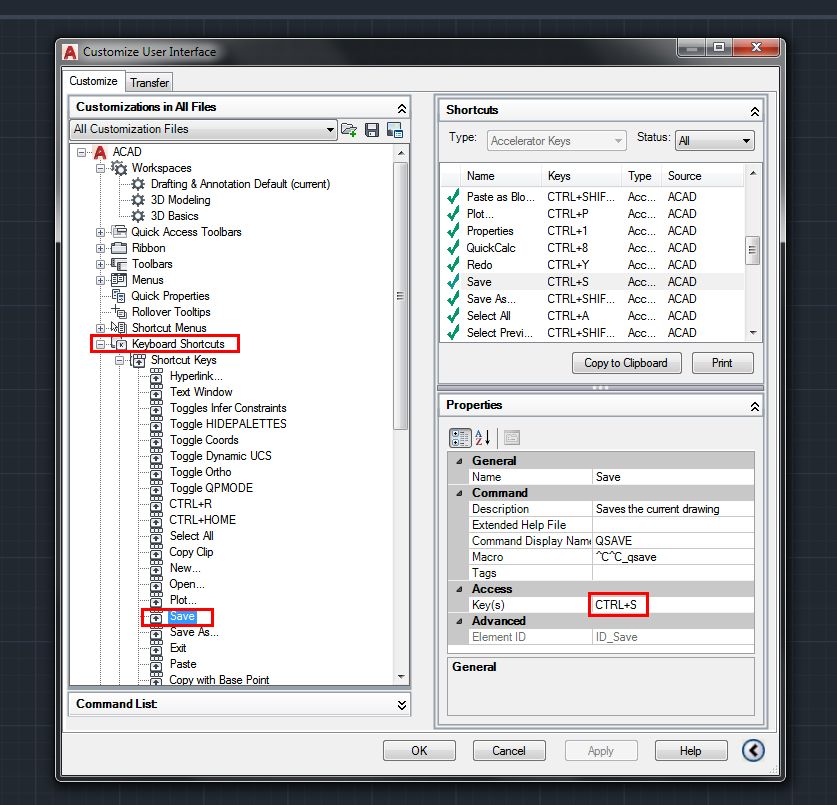Sort properties alphabetically with A-Z icon
Viewport: 837px width, 805px height.
tap(483, 438)
